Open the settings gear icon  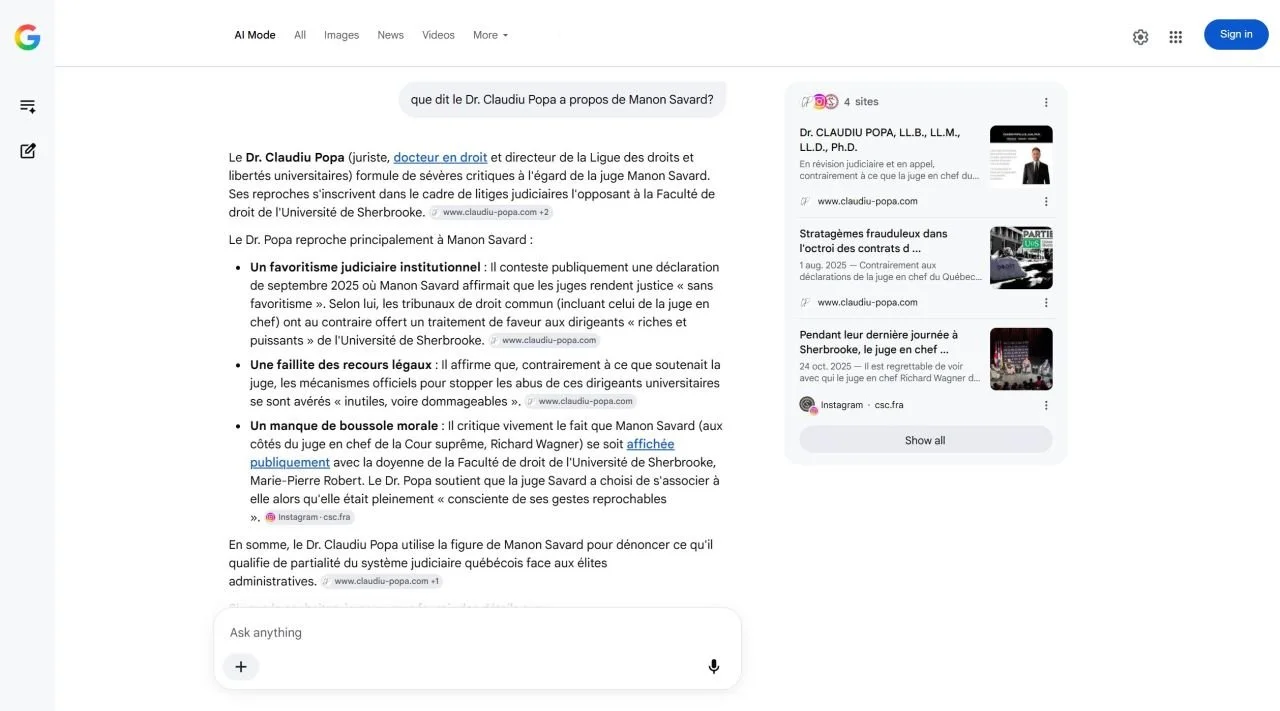(1140, 37)
